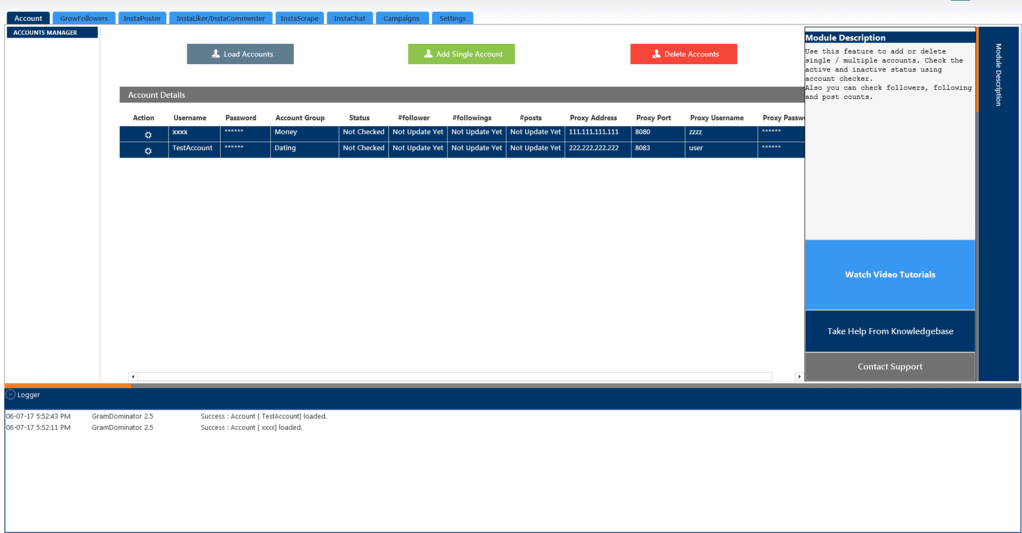Viewport: 1022px width, 533px height.
Task: Go to the InstaScrape tab
Action: [299, 18]
